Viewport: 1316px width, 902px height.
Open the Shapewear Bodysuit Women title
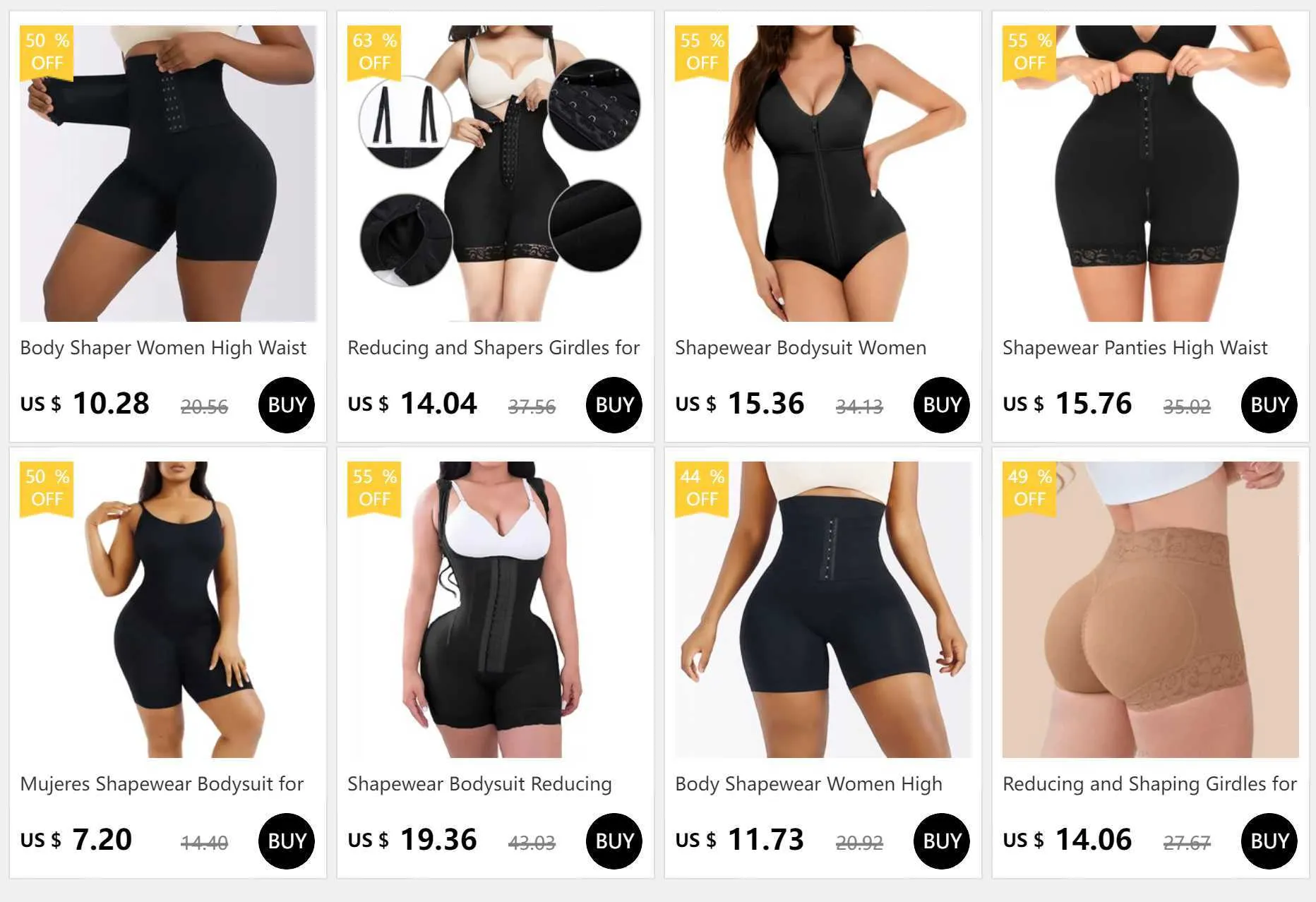[801, 348]
